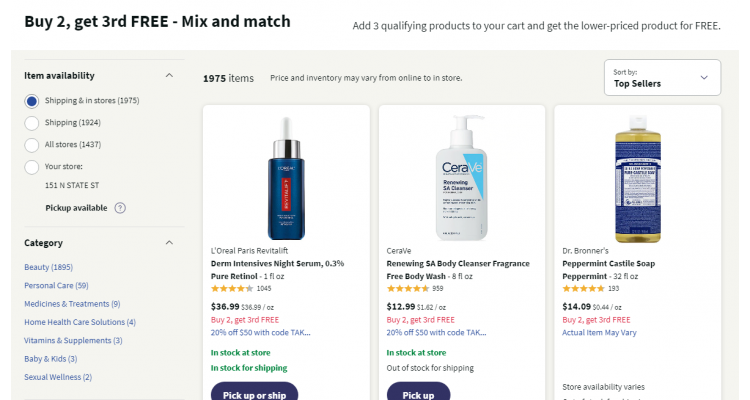Click the CeraVe body wash star rating
This screenshot has height=400, width=750.
(x=408, y=288)
